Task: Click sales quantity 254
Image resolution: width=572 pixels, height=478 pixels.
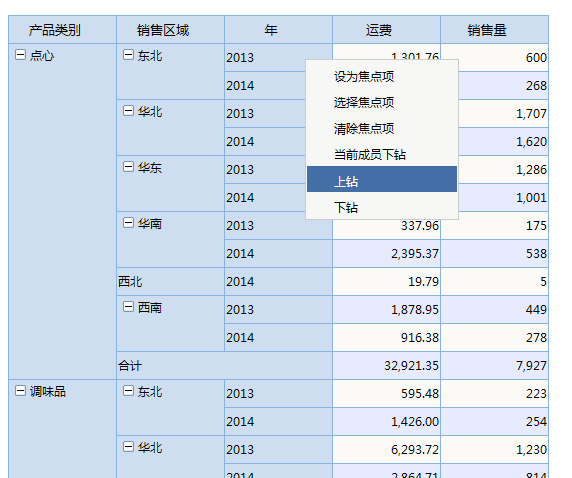Action: click(x=494, y=421)
